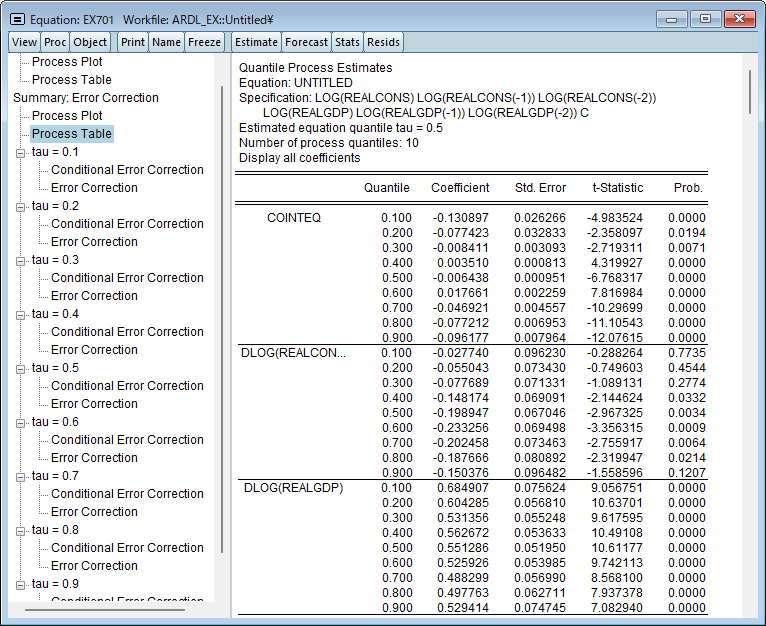Open the Forecast dialog button
766x626 pixels.
306,42
